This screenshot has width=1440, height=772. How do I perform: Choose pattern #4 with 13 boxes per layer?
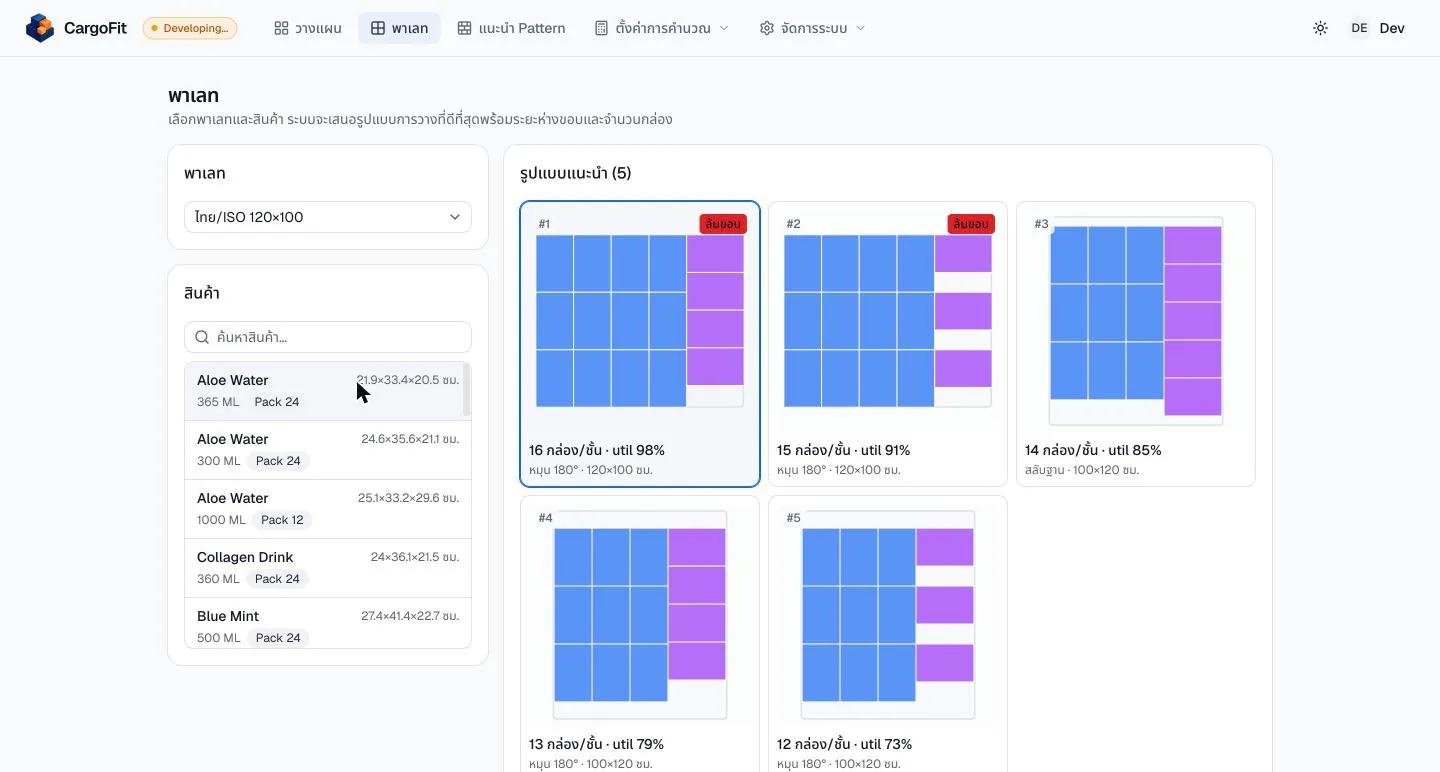click(640, 634)
